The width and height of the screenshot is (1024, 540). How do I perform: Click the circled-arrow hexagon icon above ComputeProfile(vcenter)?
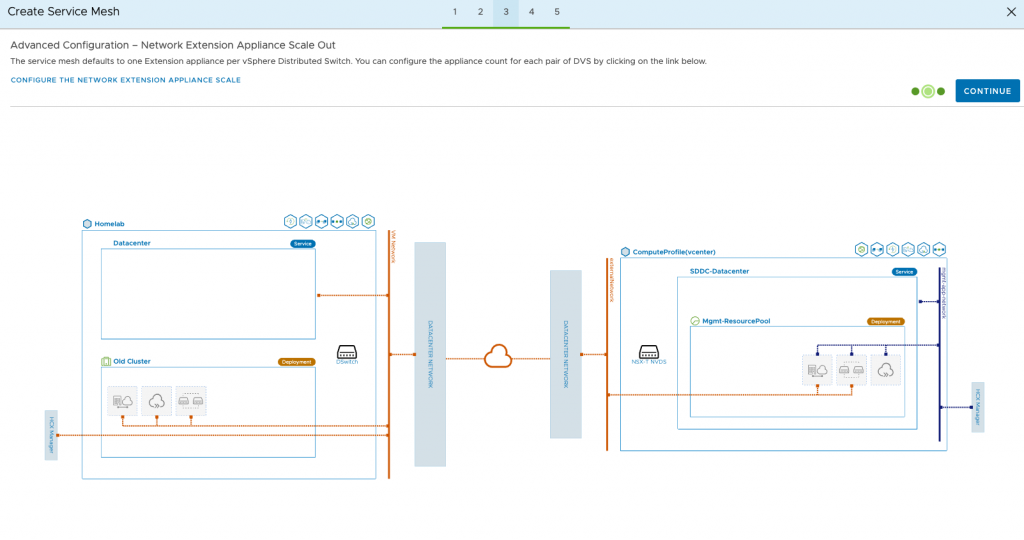pyautogui.click(x=893, y=249)
